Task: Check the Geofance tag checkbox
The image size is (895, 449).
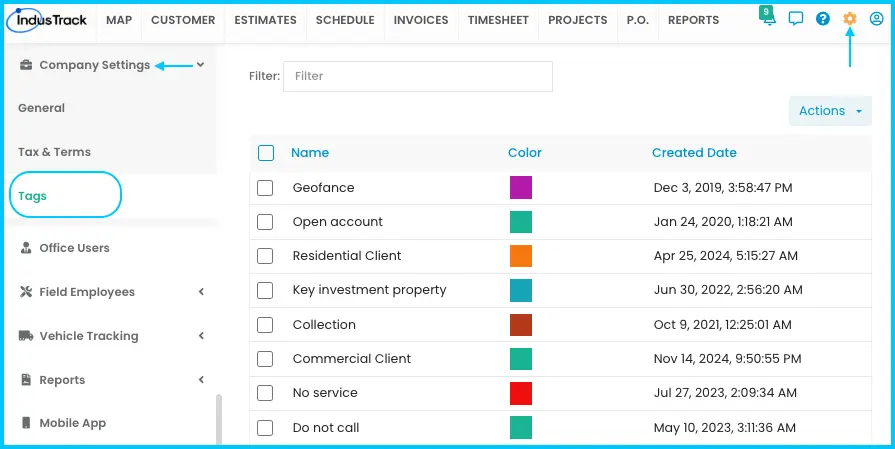Action: 265,188
